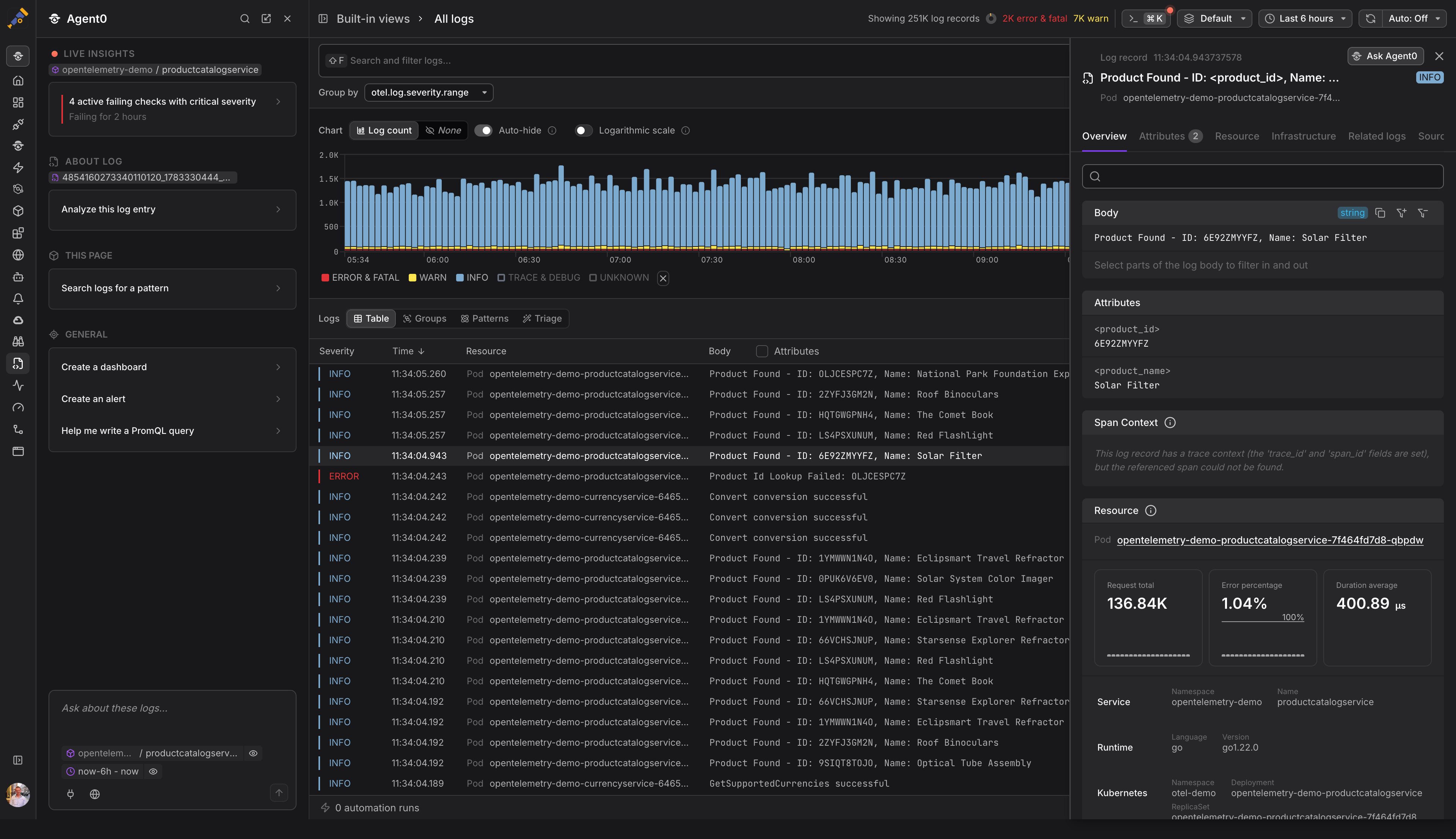Open the logs icon in left sidebar

tap(18, 364)
